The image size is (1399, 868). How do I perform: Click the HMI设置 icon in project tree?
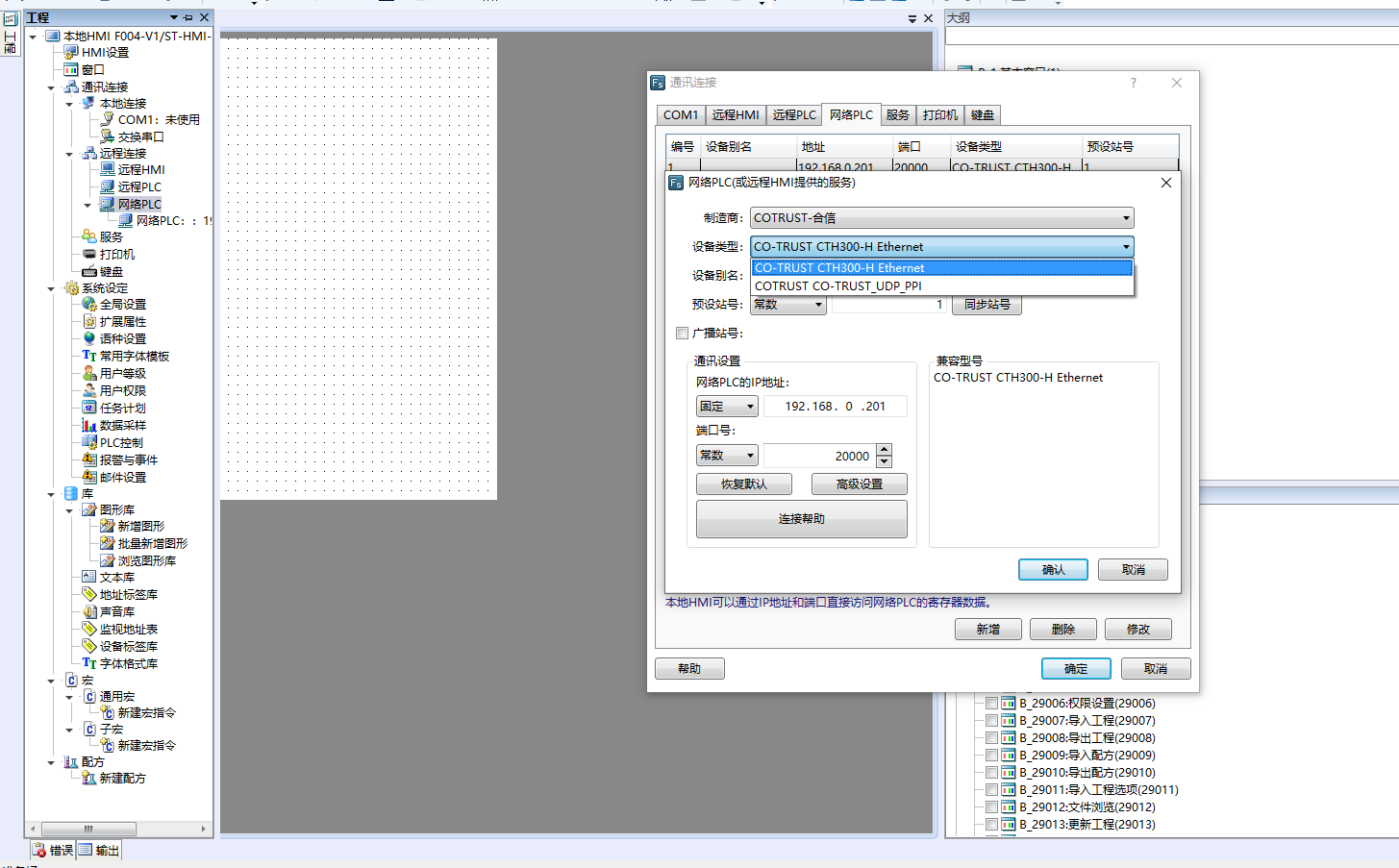(71, 52)
